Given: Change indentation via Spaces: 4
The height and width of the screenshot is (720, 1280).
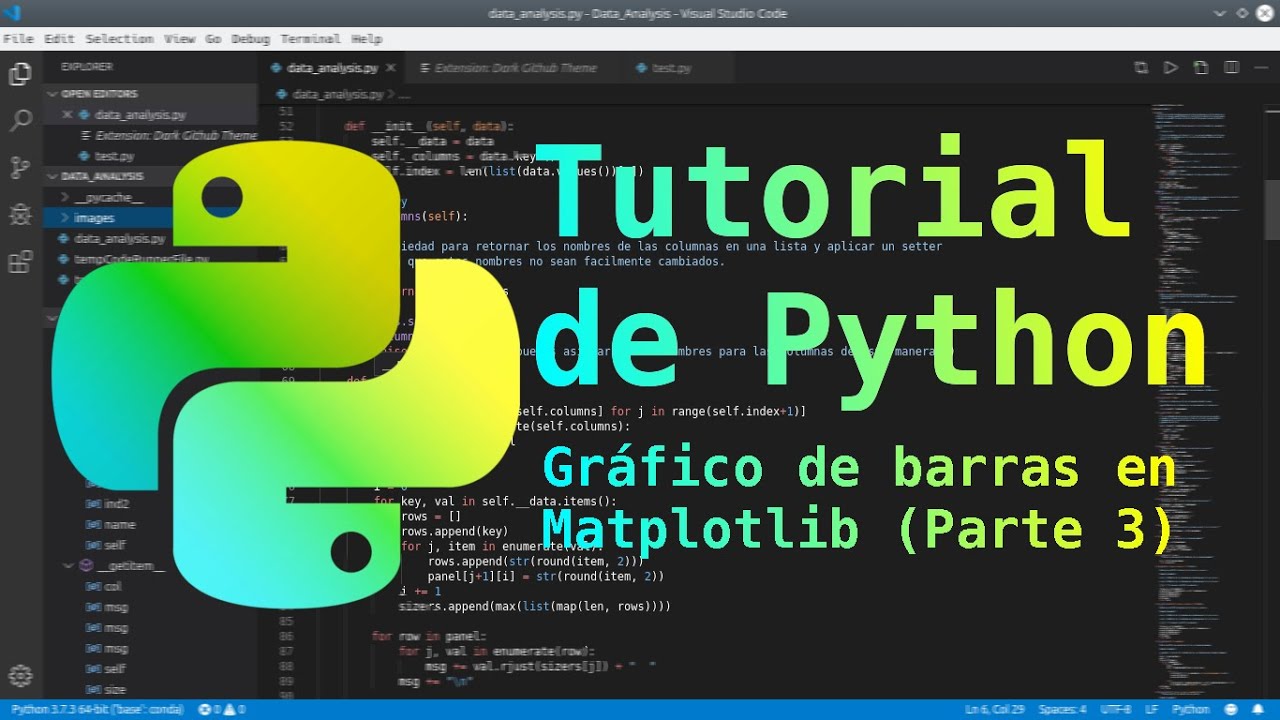Looking at the screenshot, I should coord(1062,709).
